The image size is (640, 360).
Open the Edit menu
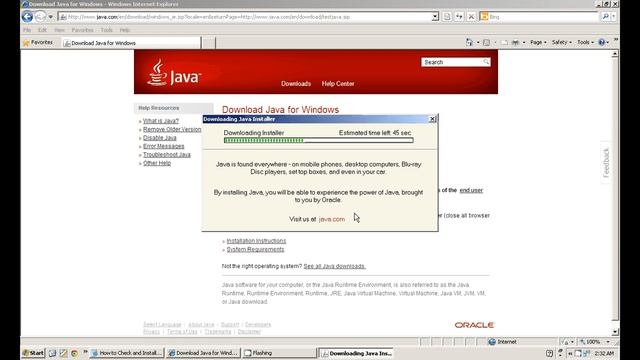pos(42,30)
